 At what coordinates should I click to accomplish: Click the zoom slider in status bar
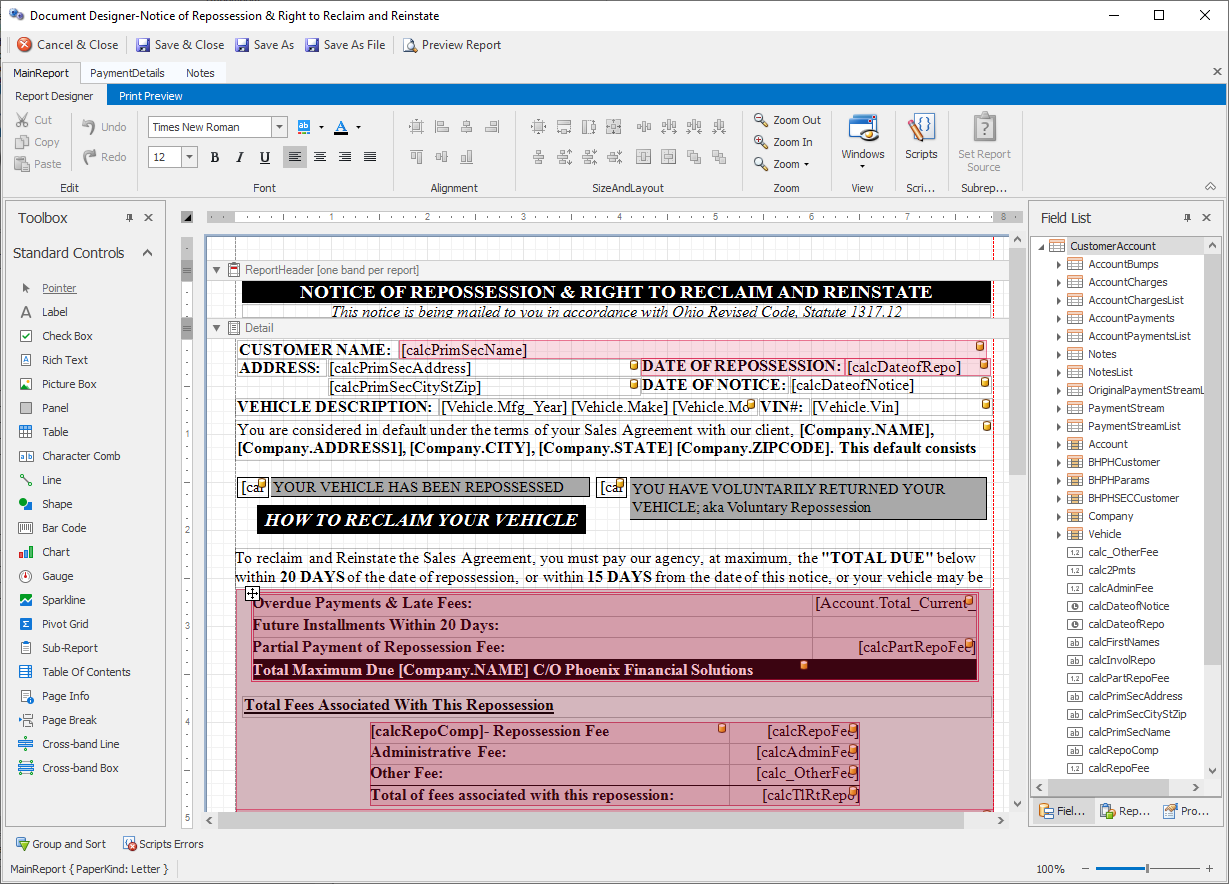pyautogui.click(x=1146, y=868)
